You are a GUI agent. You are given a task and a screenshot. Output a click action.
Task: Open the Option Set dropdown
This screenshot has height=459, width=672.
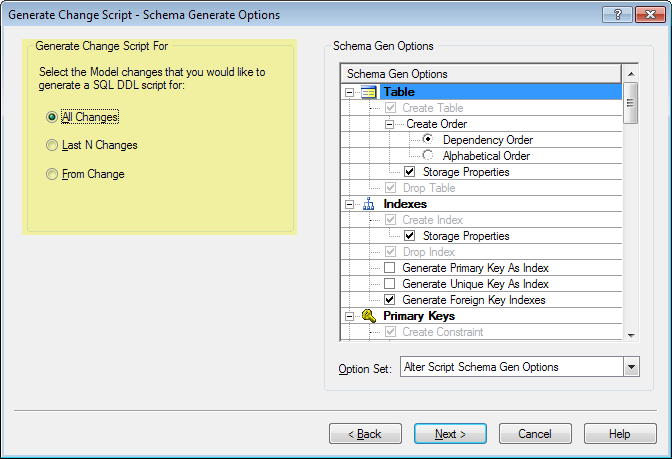click(630, 367)
